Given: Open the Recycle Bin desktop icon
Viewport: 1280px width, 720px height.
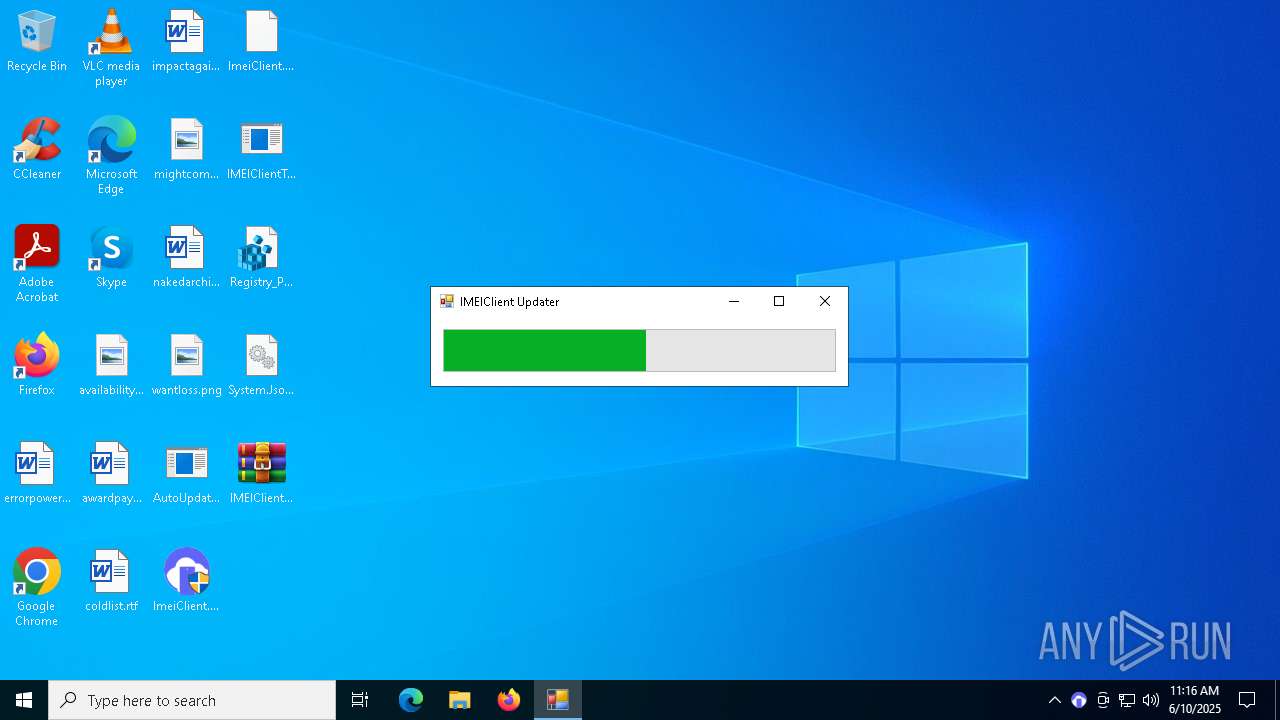Looking at the screenshot, I should 37,42.
